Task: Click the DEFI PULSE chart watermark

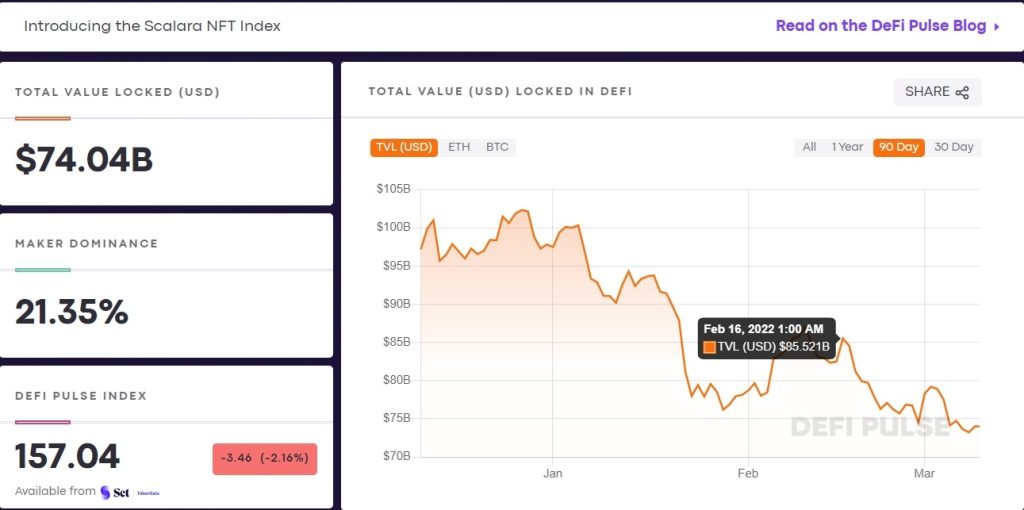Action: pos(869,427)
